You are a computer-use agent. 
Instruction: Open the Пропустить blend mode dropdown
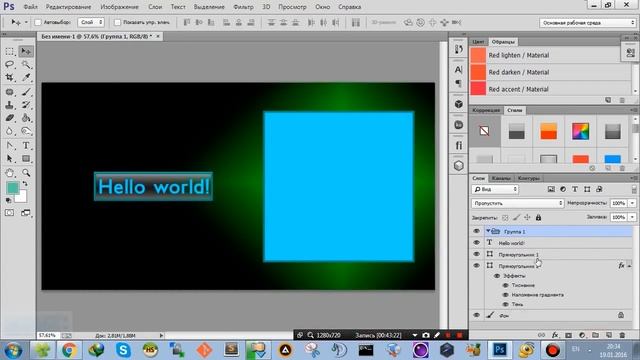click(x=518, y=203)
